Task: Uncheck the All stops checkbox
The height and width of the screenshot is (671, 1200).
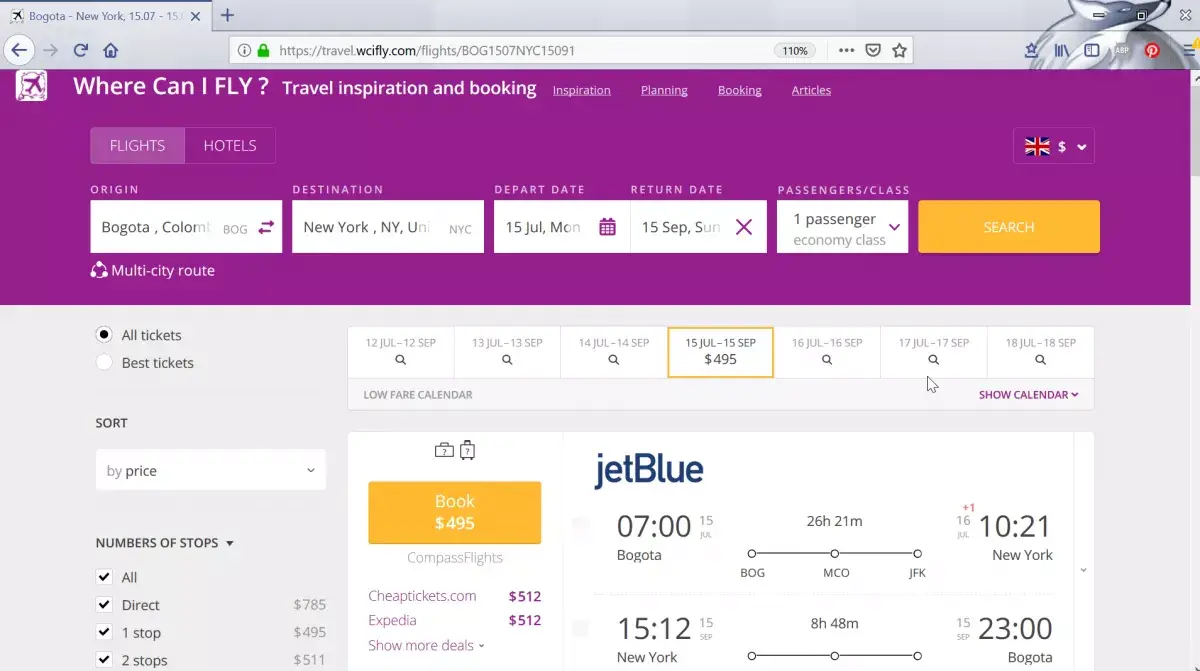Action: pyautogui.click(x=104, y=577)
